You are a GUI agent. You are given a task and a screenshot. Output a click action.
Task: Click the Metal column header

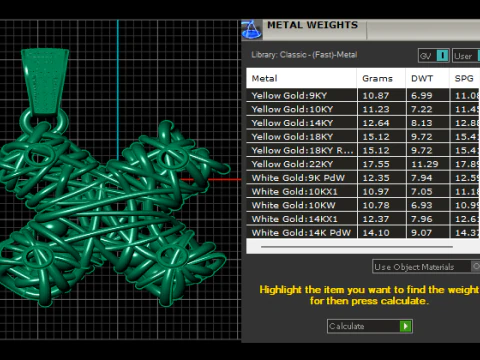301,78
